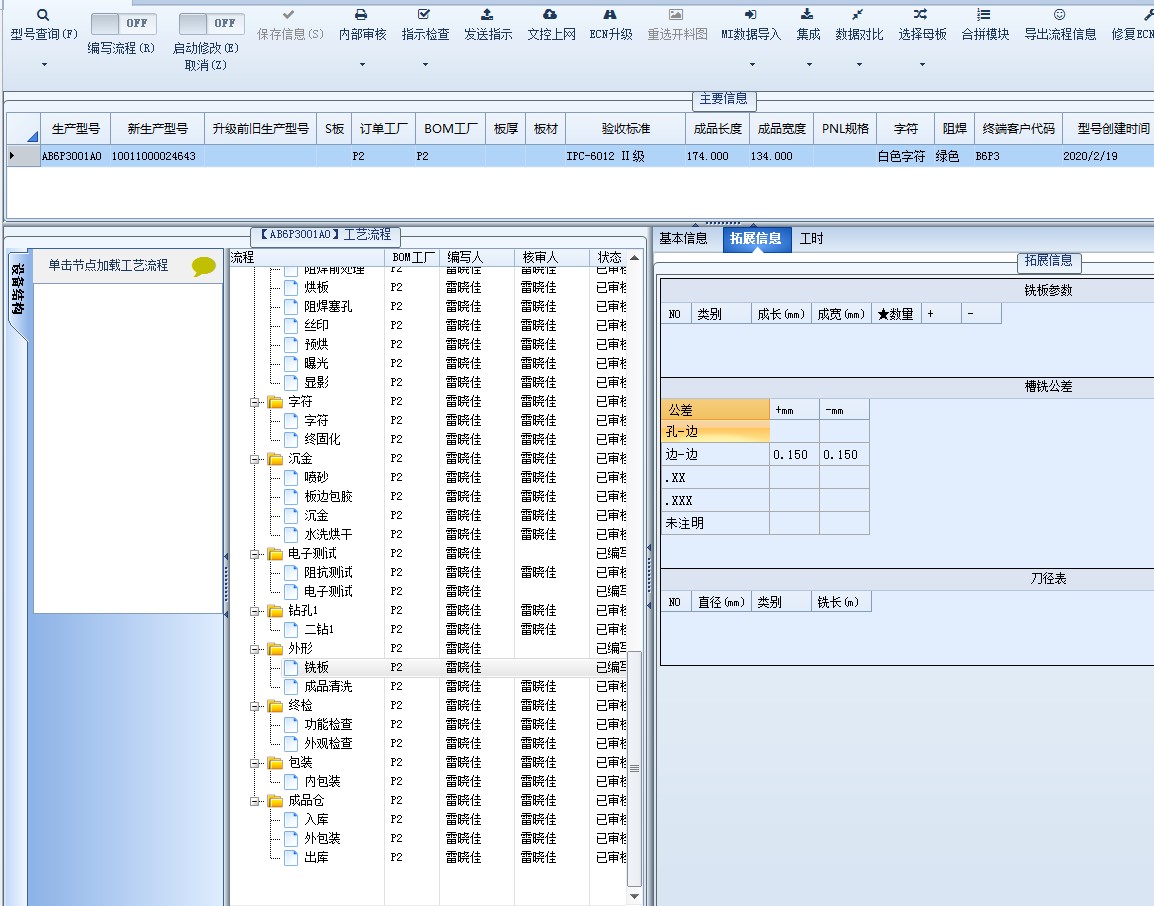Viewport: 1154px width, 906px height.
Task: Sort by 验收标准 column header
Action: [626, 129]
